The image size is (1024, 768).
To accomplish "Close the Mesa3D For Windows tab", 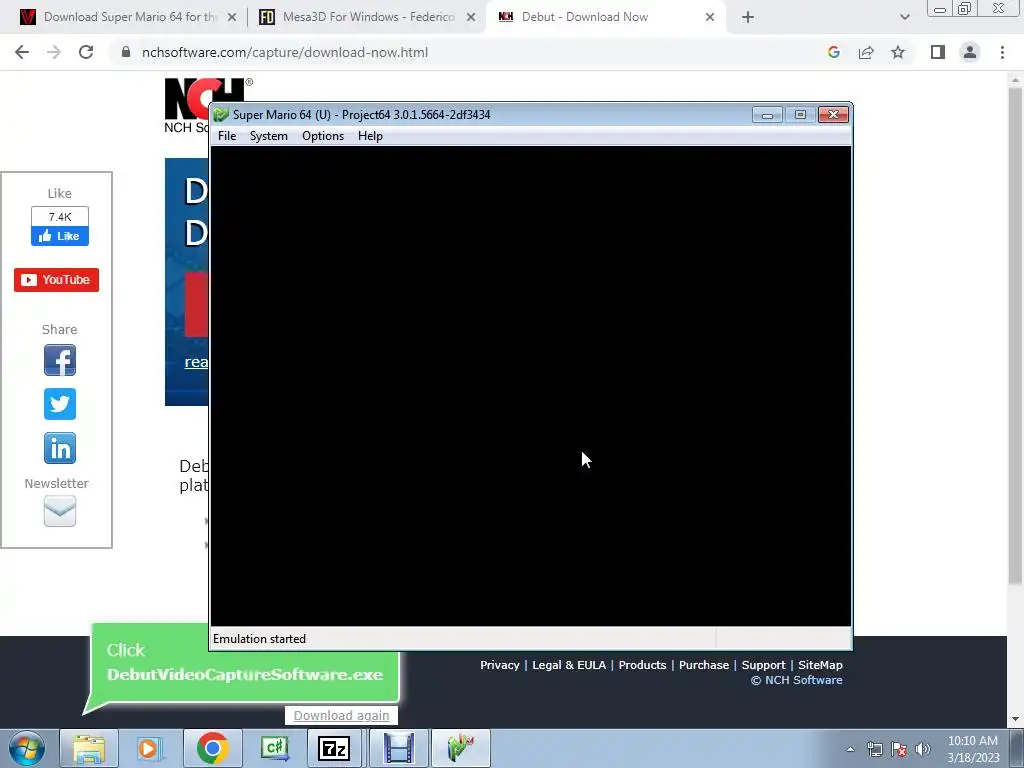I will pyautogui.click(x=471, y=17).
